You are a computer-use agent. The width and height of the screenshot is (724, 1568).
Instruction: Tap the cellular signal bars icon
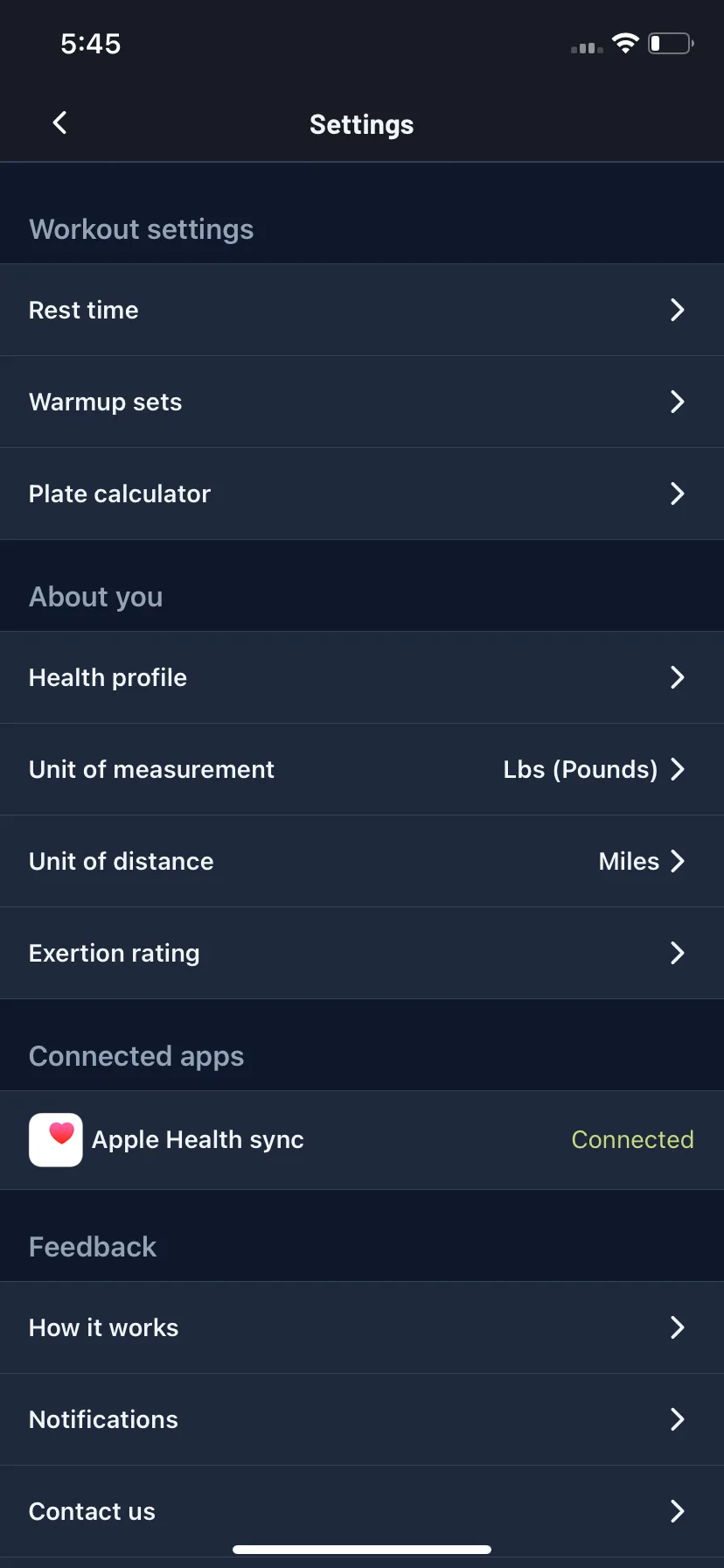click(x=587, y=47)
